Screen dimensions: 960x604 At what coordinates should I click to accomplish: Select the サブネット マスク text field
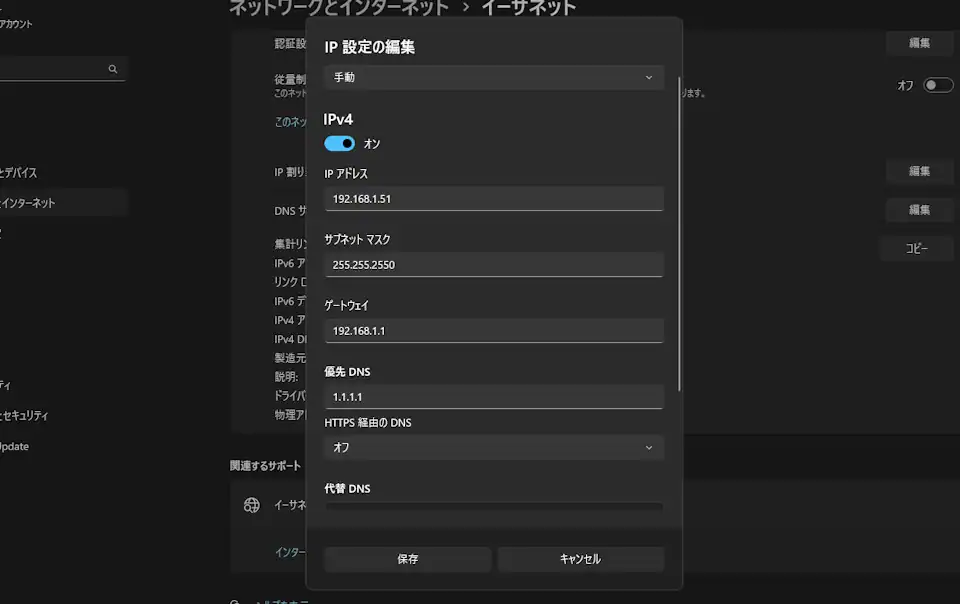(494, 264)
